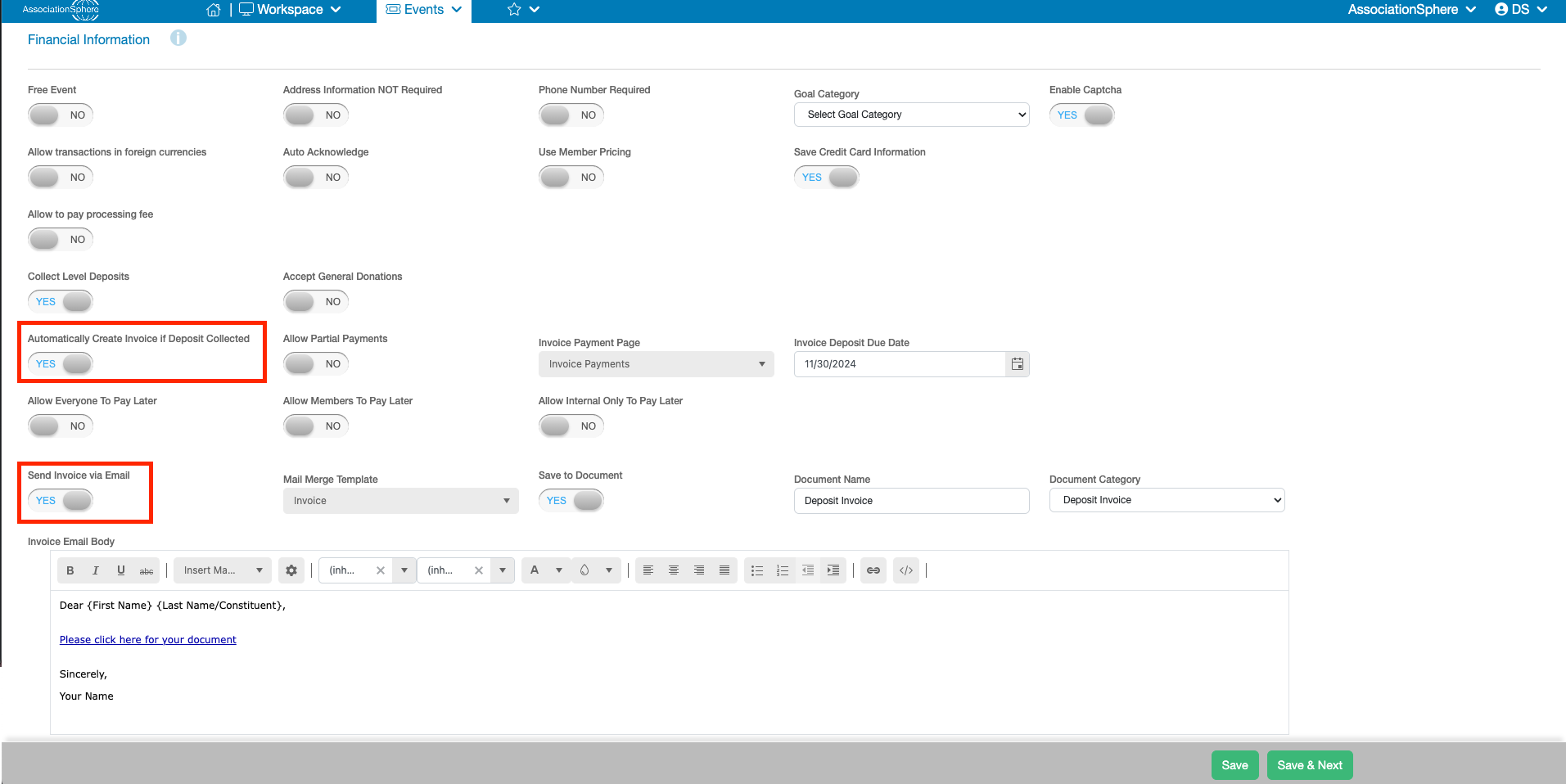The height and width of the screenshot is (784, 1566).
Task: Align text left in editor
Action: (648, 570)
